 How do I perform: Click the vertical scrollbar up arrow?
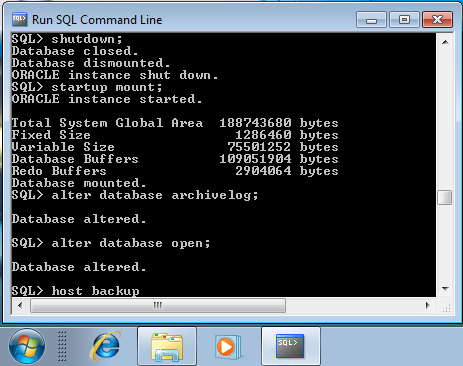tap(445, 42)
